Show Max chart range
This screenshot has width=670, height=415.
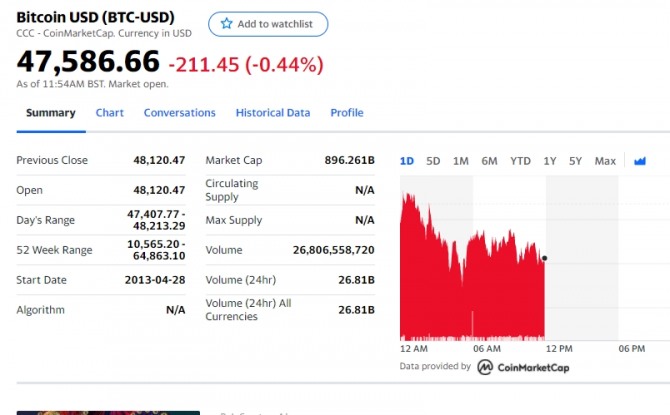pyautogui.click(x=605, y=161)
